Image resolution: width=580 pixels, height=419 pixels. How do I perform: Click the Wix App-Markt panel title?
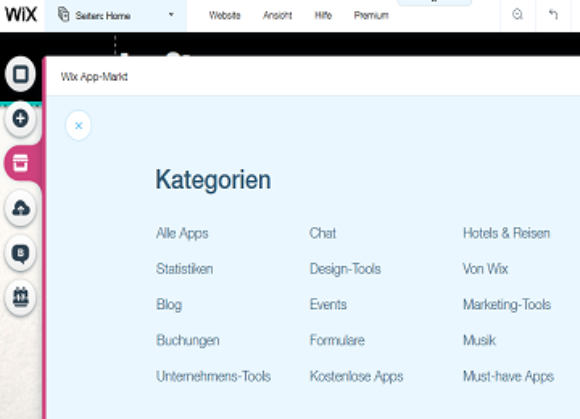94,77
